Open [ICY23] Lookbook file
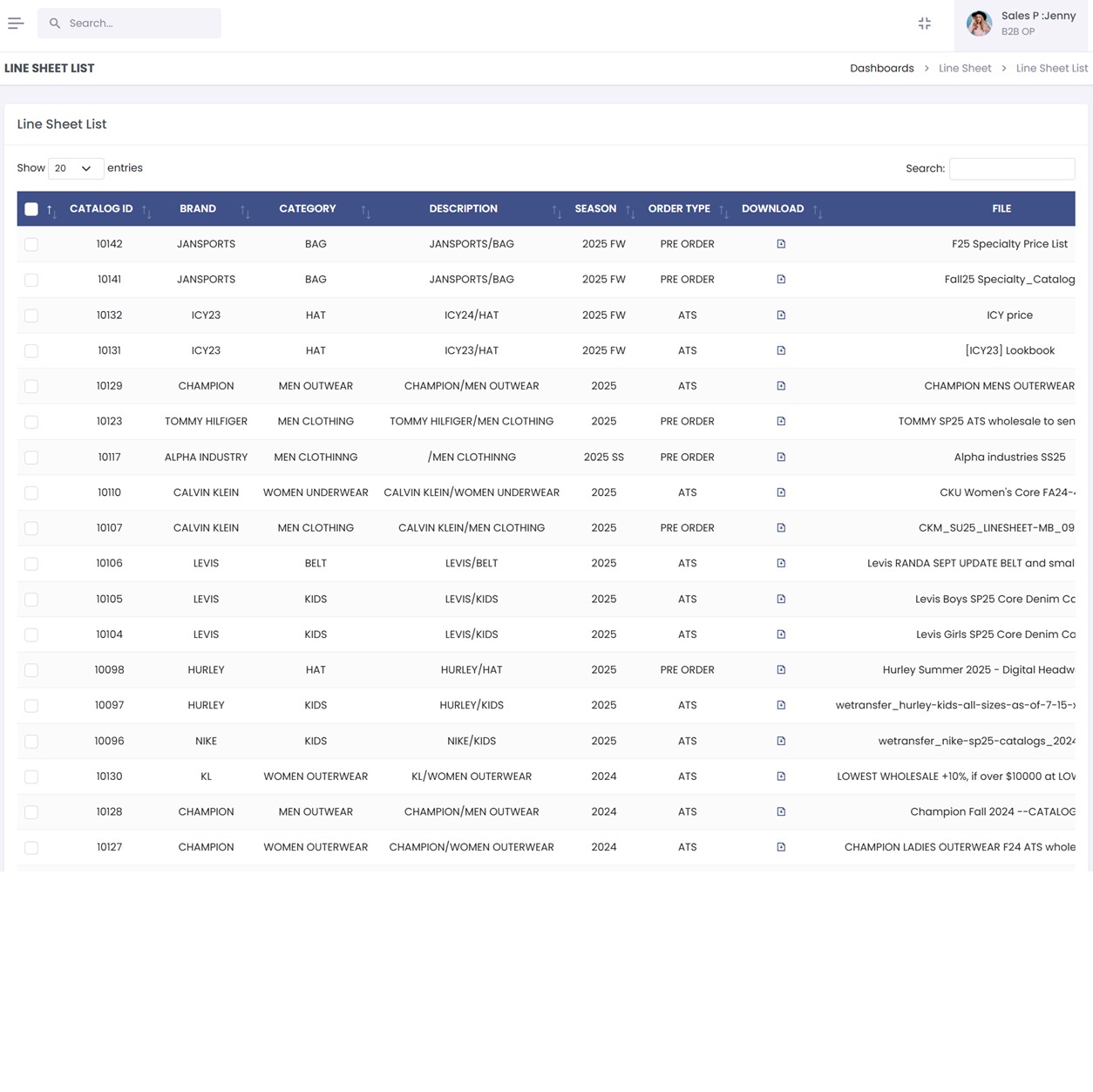Viewport: 1093px width, 1092px height. (1009, 350)
